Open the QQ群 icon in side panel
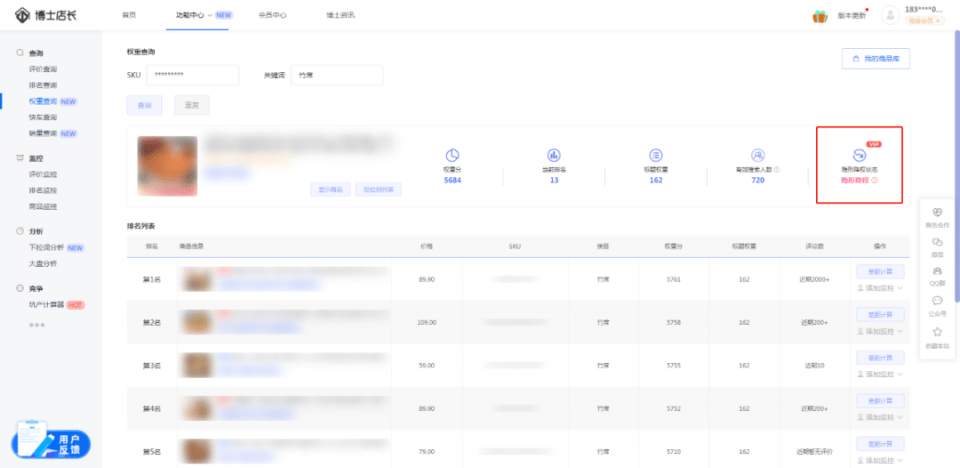 (937, 271)
